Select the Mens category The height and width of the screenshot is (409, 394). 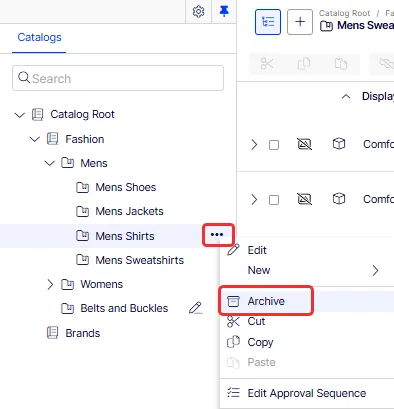coord(94,163)
